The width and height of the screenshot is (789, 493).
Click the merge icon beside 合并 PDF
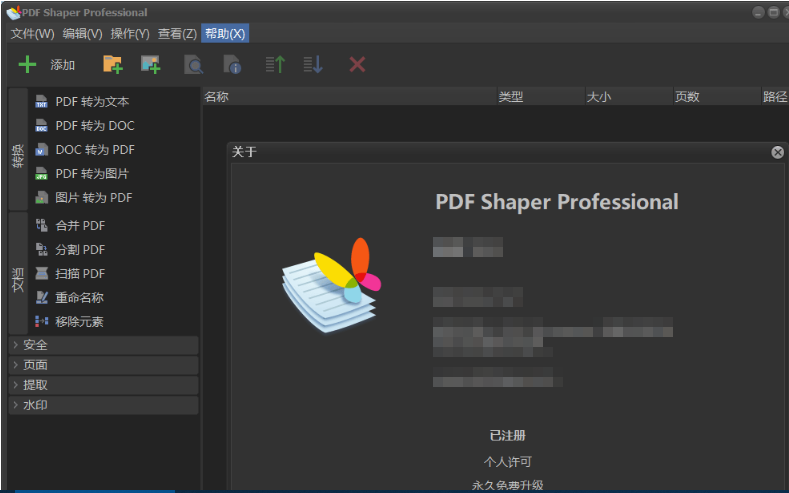[x=41, y=225]
